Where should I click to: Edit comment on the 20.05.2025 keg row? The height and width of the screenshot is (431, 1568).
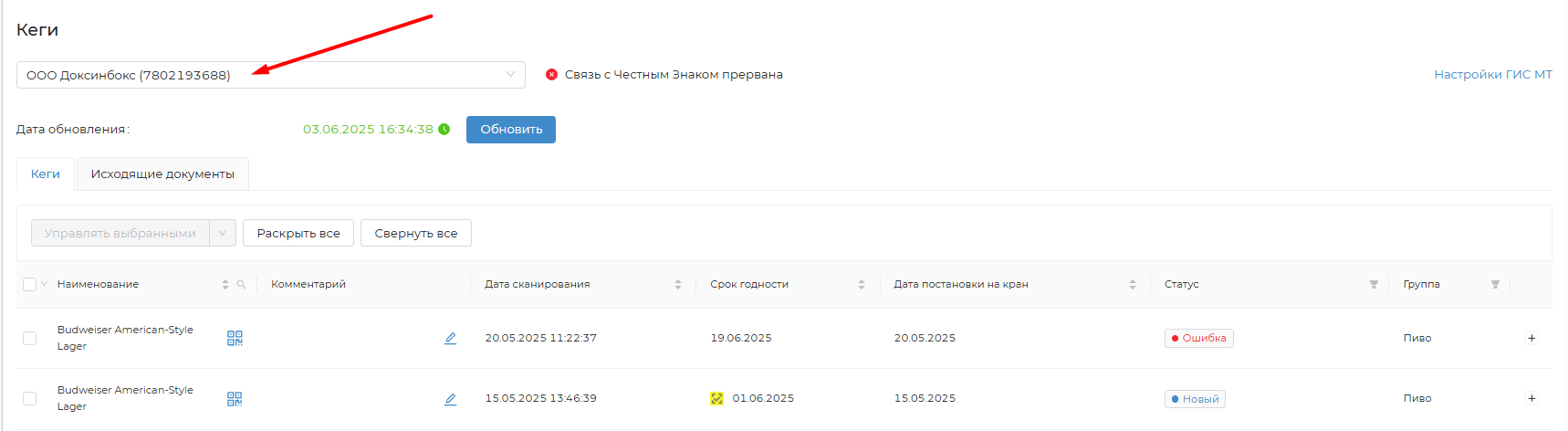click(x=450, y=338)
